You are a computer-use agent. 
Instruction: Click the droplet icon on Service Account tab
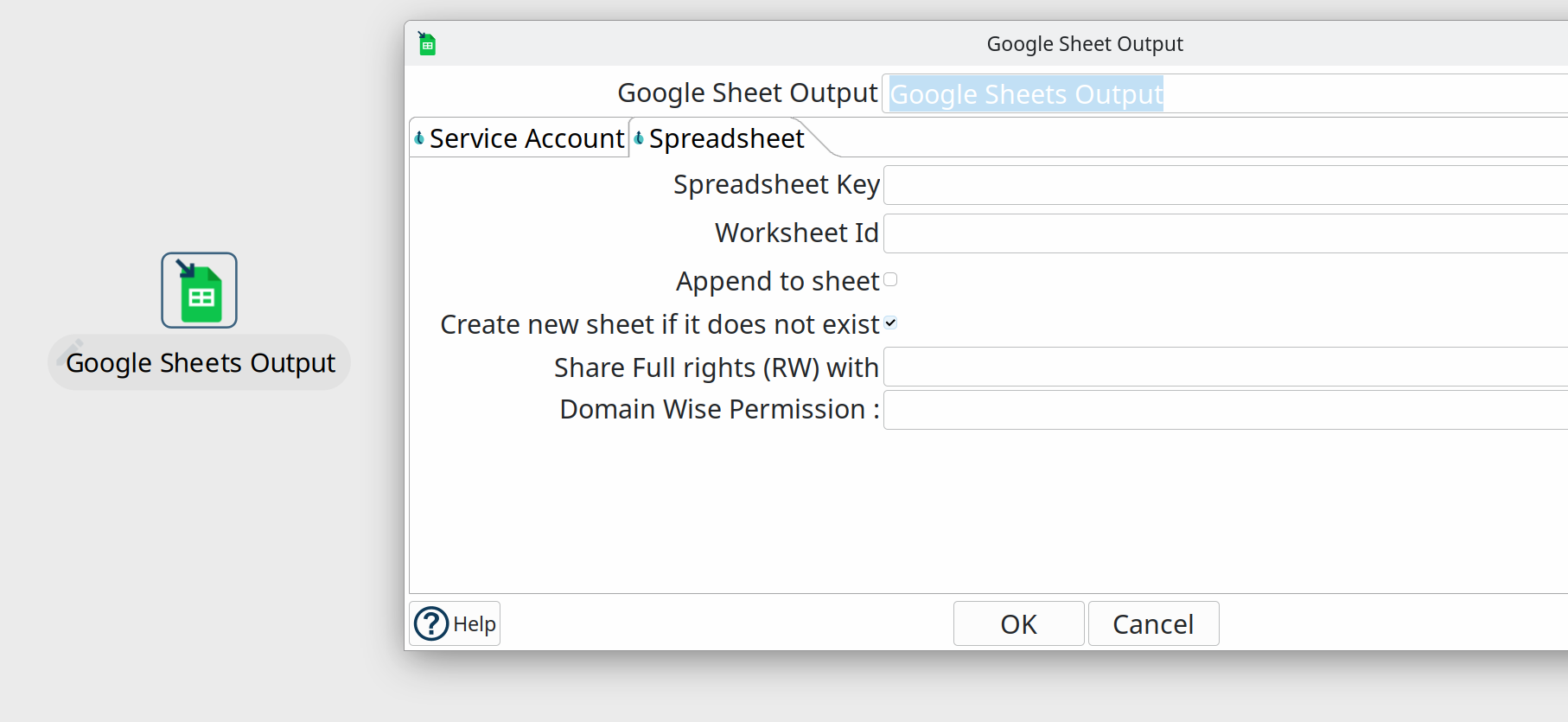tap(419, 138)
